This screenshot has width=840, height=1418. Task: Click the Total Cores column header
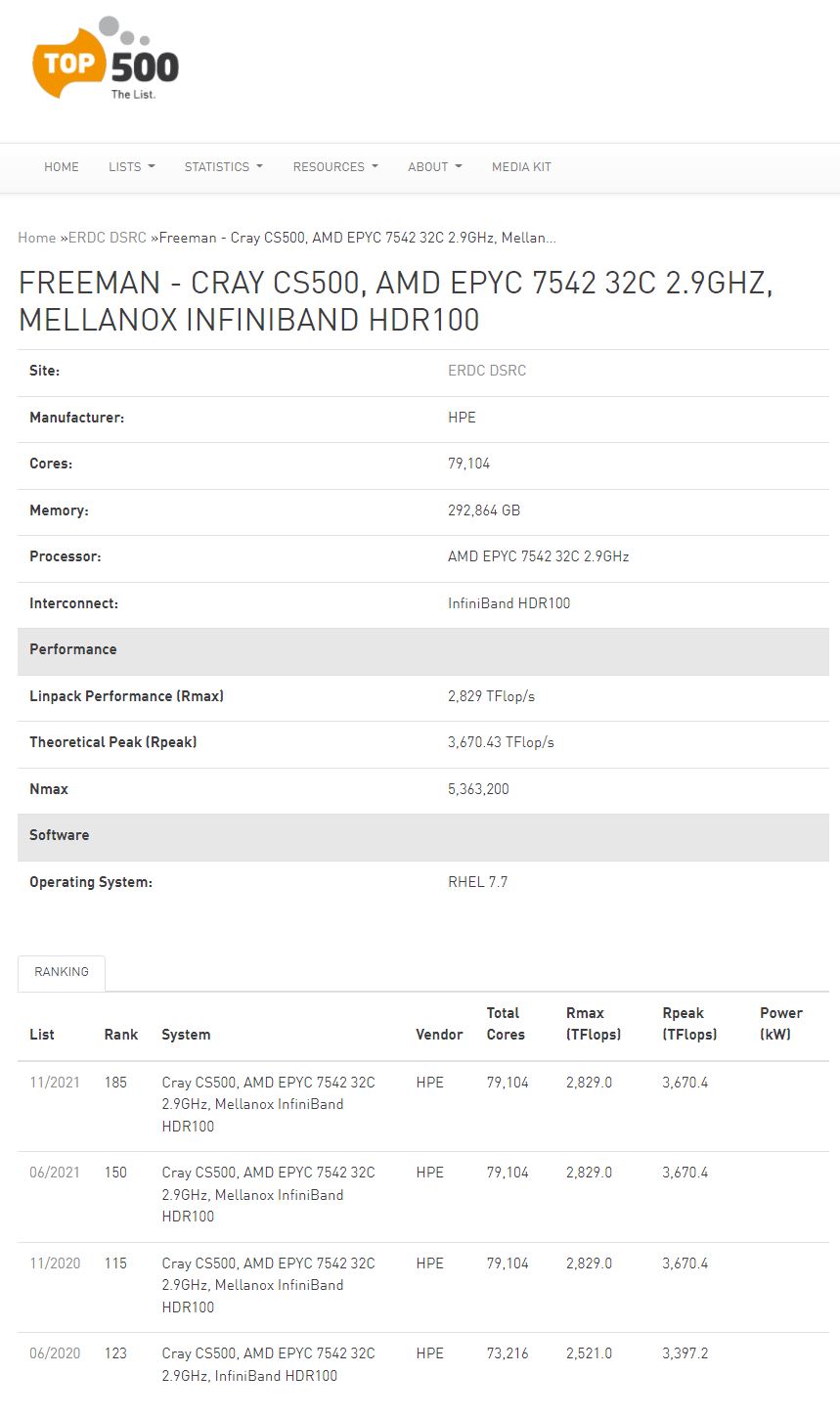[506, 1024]
